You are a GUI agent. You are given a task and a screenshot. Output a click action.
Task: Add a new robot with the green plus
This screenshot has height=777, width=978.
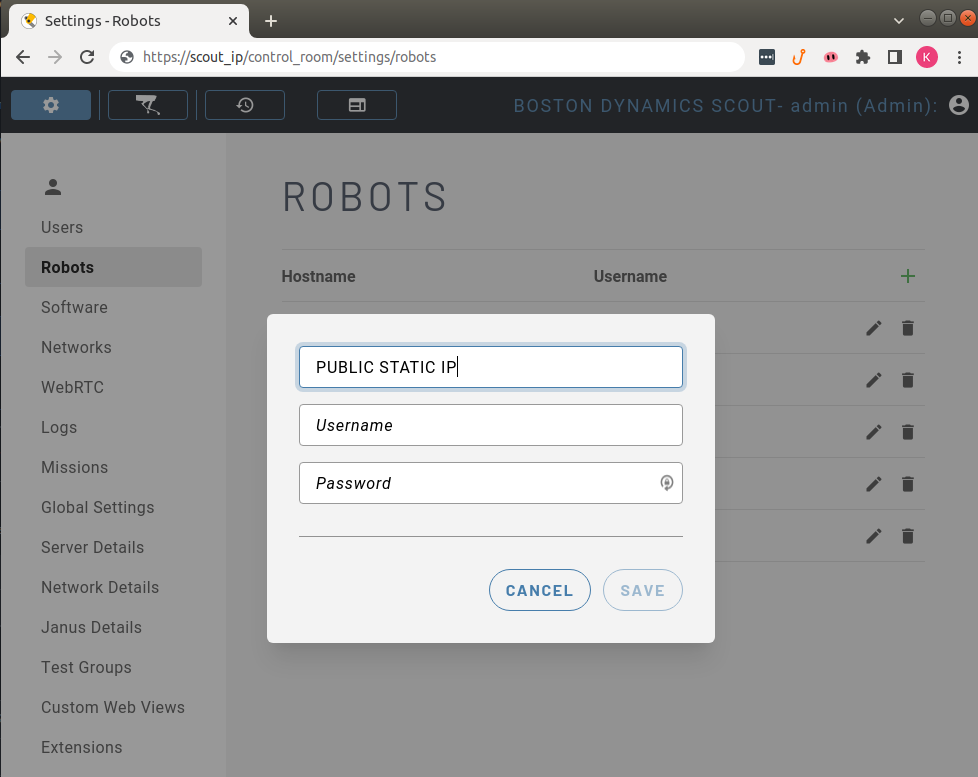[908, 276]
